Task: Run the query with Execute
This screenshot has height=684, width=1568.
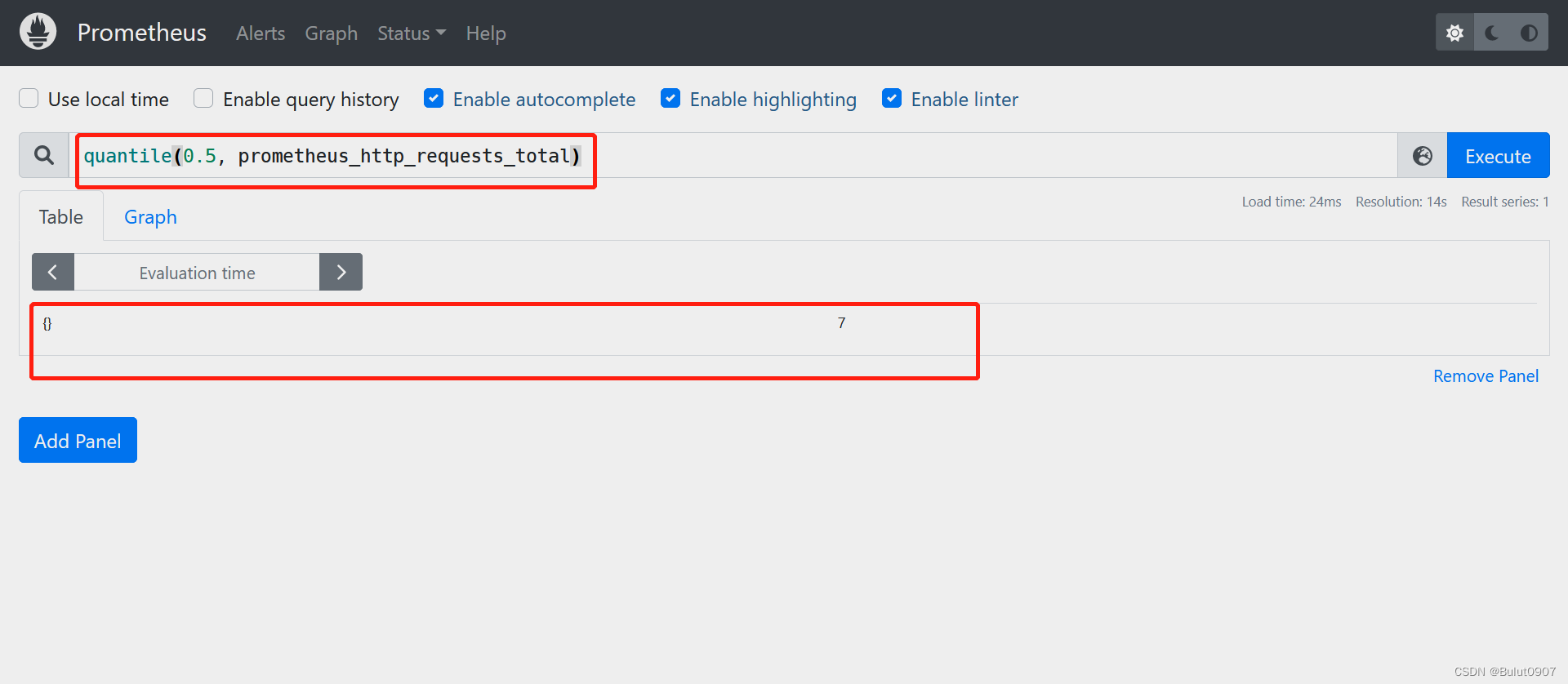Action: (x=1498, y=155)
